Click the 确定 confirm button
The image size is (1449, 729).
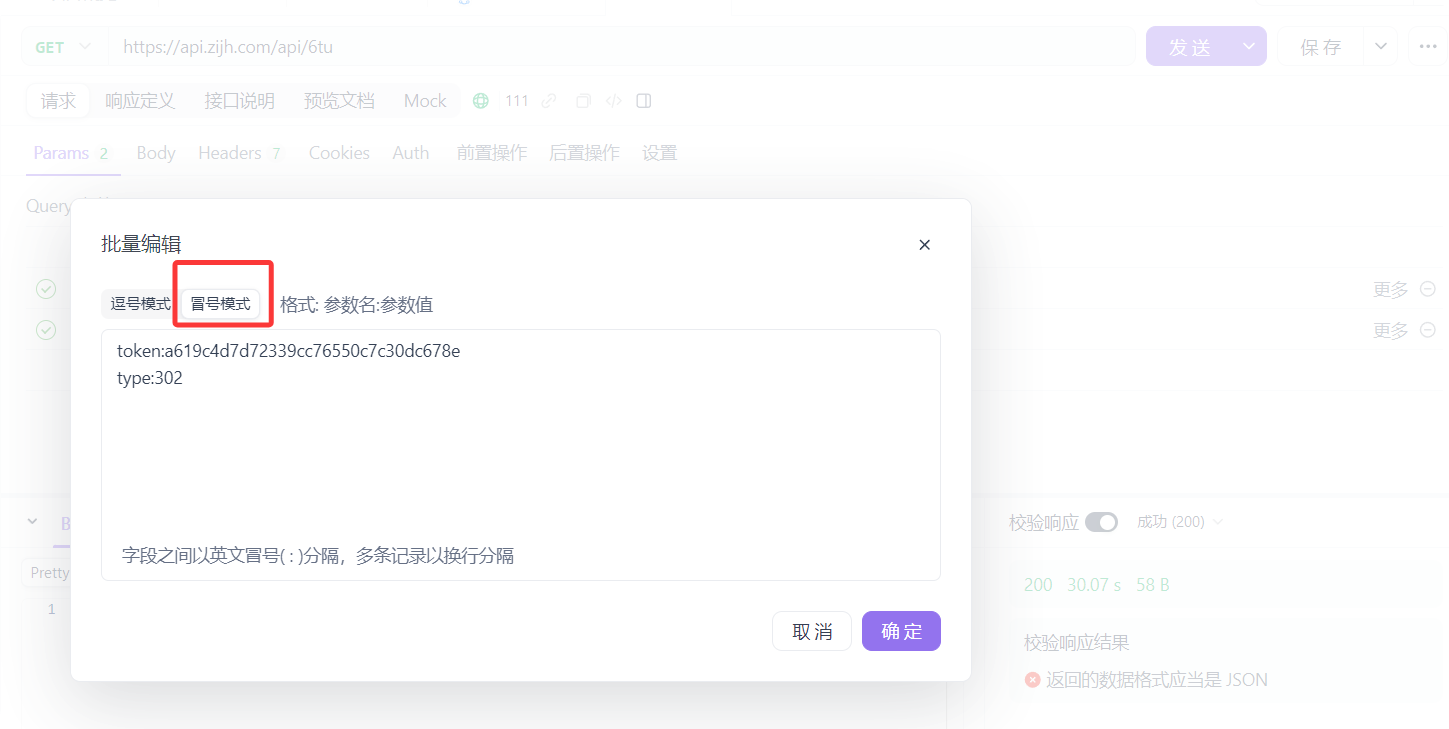coord(900,630)
